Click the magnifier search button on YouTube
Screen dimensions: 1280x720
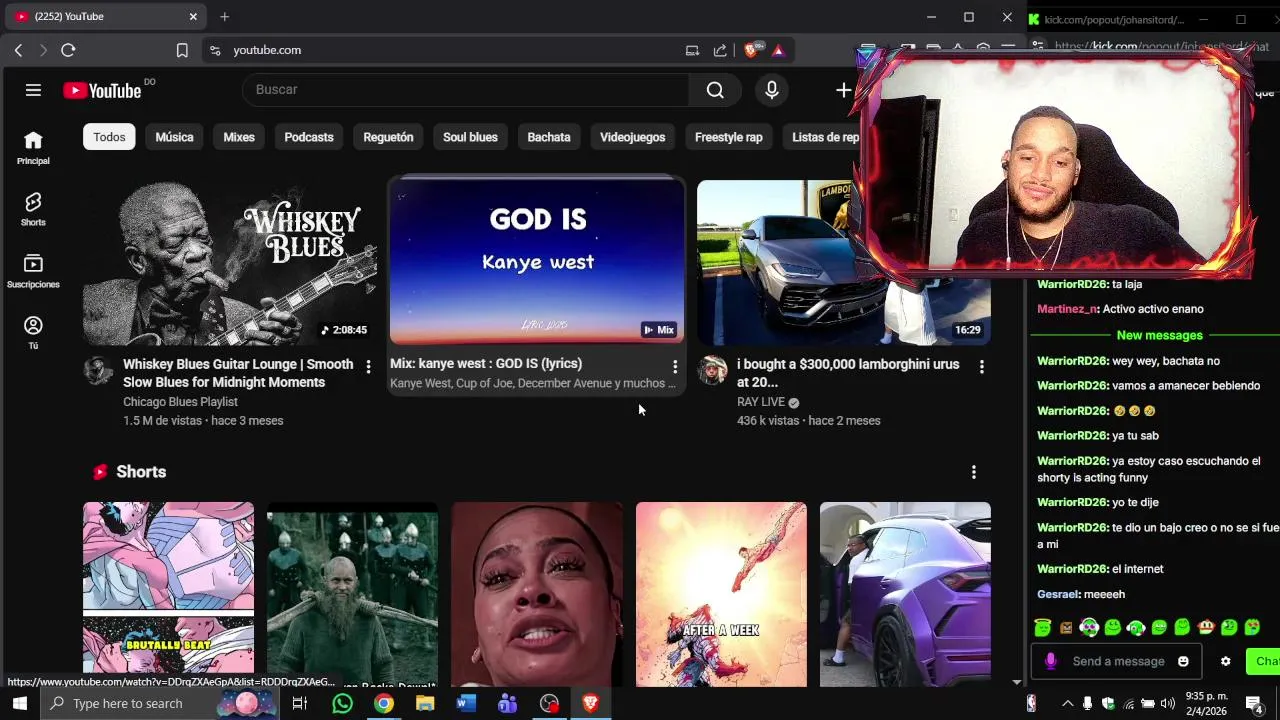click(x=715, y=90)
